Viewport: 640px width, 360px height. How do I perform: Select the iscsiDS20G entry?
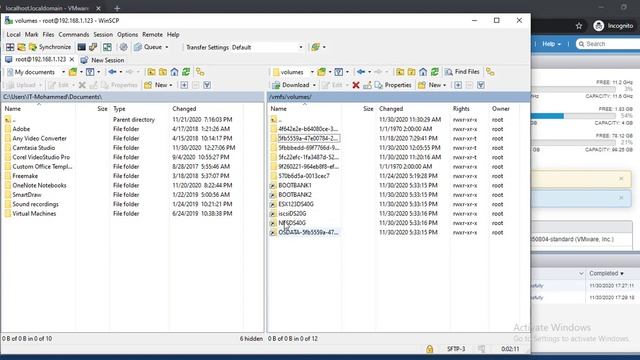(292, 213)
